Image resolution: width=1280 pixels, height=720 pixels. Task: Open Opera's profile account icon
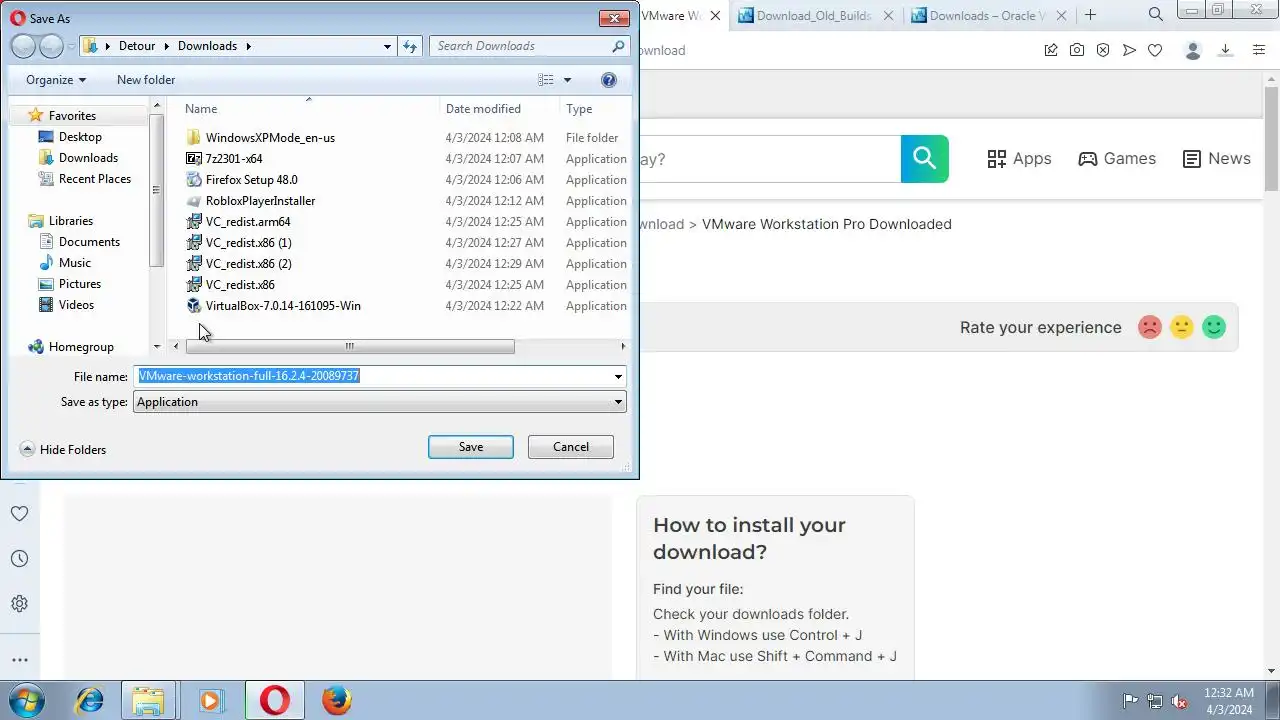1192,50
